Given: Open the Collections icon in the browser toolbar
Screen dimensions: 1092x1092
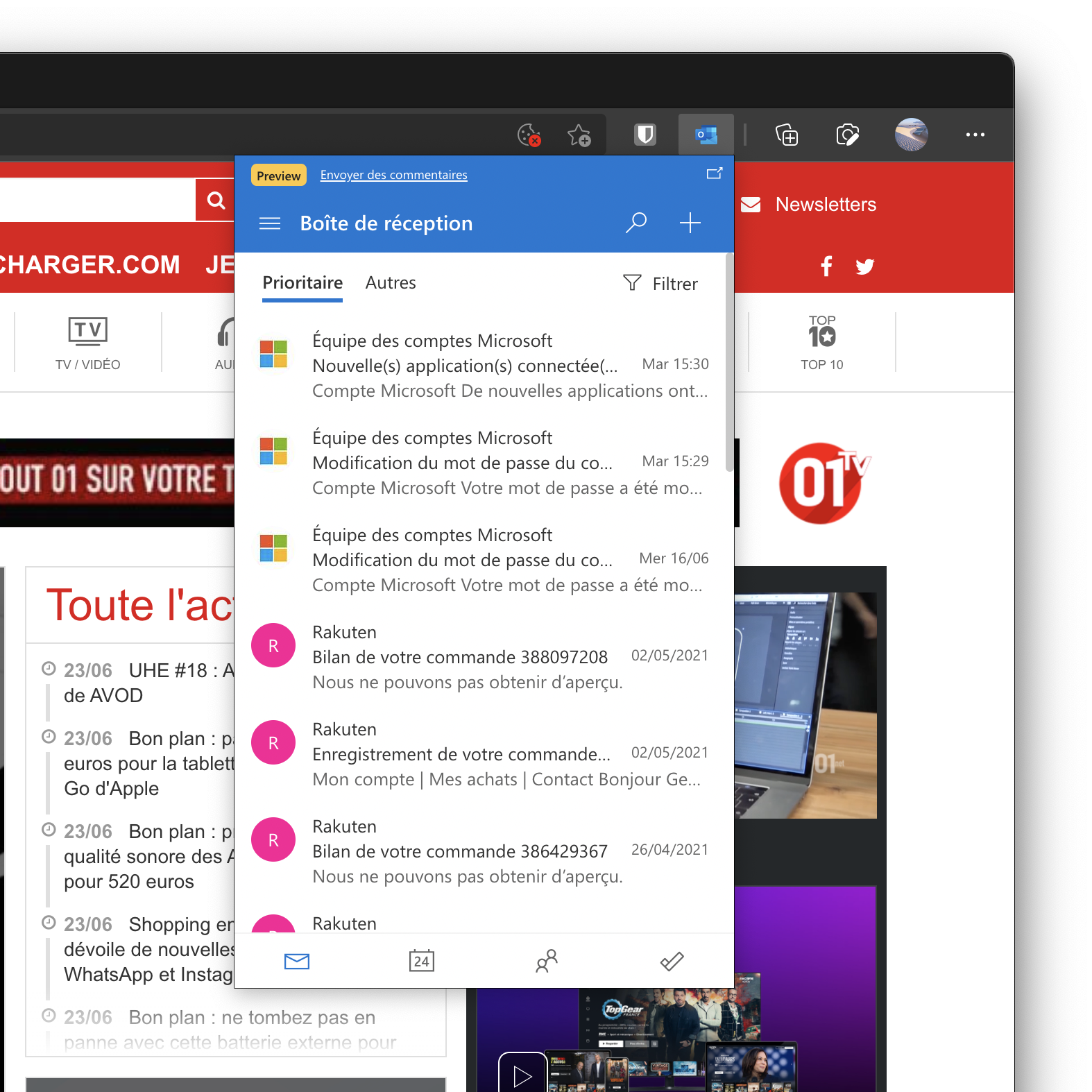Looking at the screenshot, I should 787,135.
